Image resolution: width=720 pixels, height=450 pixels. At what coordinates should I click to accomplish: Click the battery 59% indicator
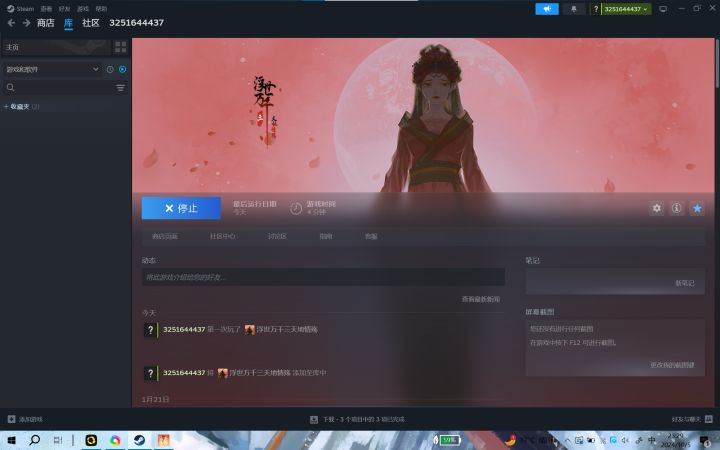448,440
